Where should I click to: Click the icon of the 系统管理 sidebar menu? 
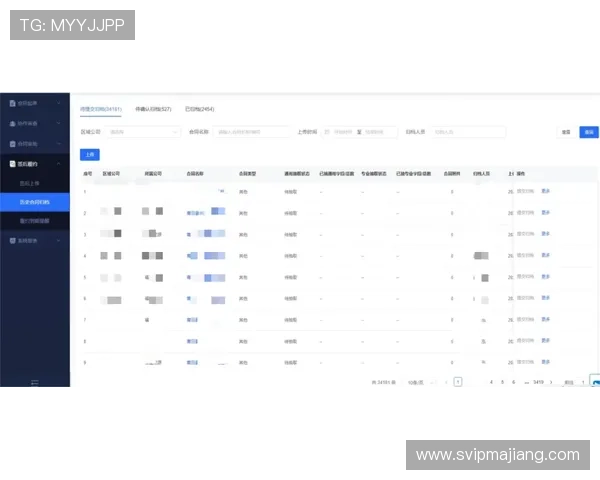13,240
